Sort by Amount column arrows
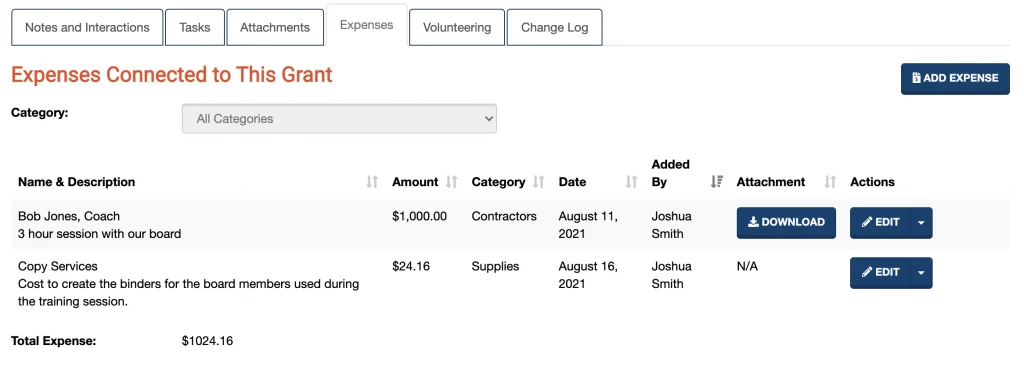Screen dimensions: 1024x367 (x=451, y=182)
